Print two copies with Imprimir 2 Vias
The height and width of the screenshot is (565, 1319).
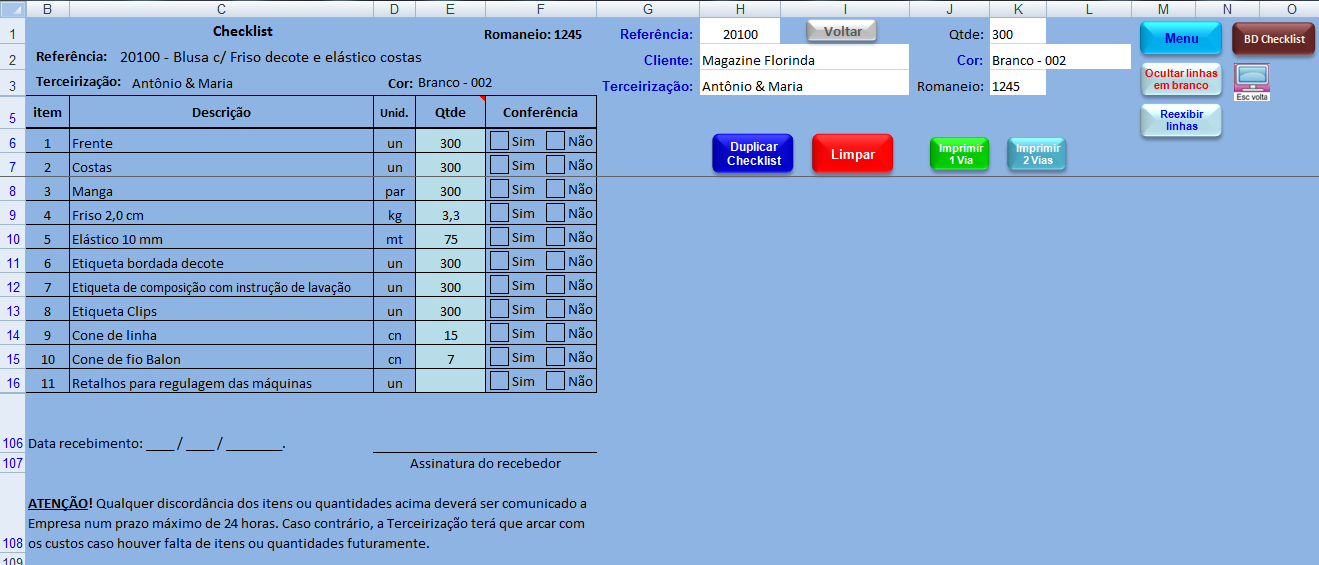tap(1036, 154)
